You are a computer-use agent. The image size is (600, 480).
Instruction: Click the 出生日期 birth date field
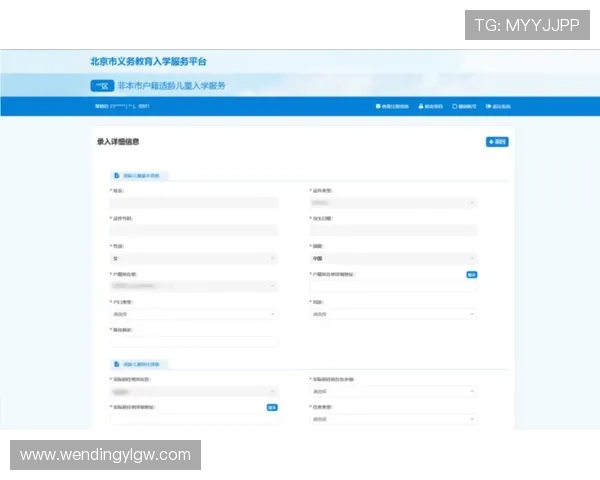coord(393,230)
